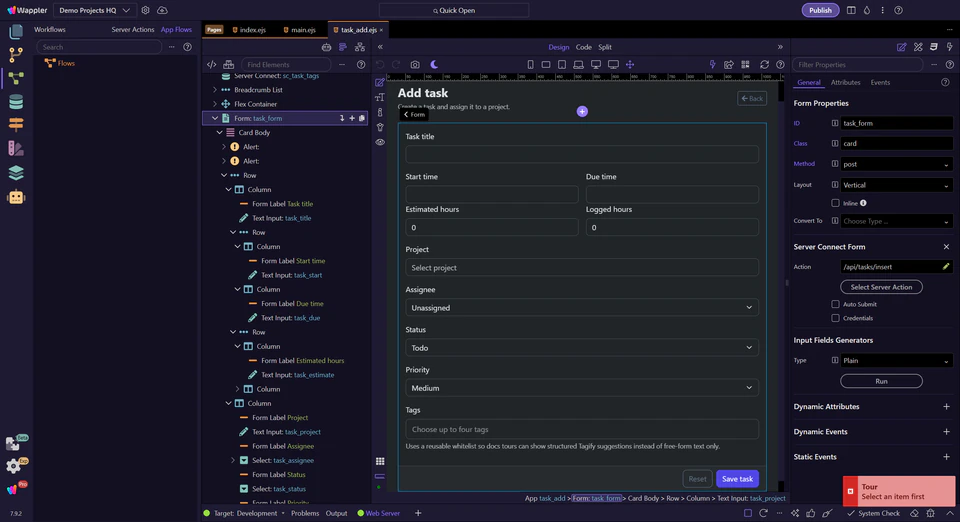Open the Assignee Unassigned dropdown
The height and width of the screenshot is (522, 960).
click(x=582, y=307)
